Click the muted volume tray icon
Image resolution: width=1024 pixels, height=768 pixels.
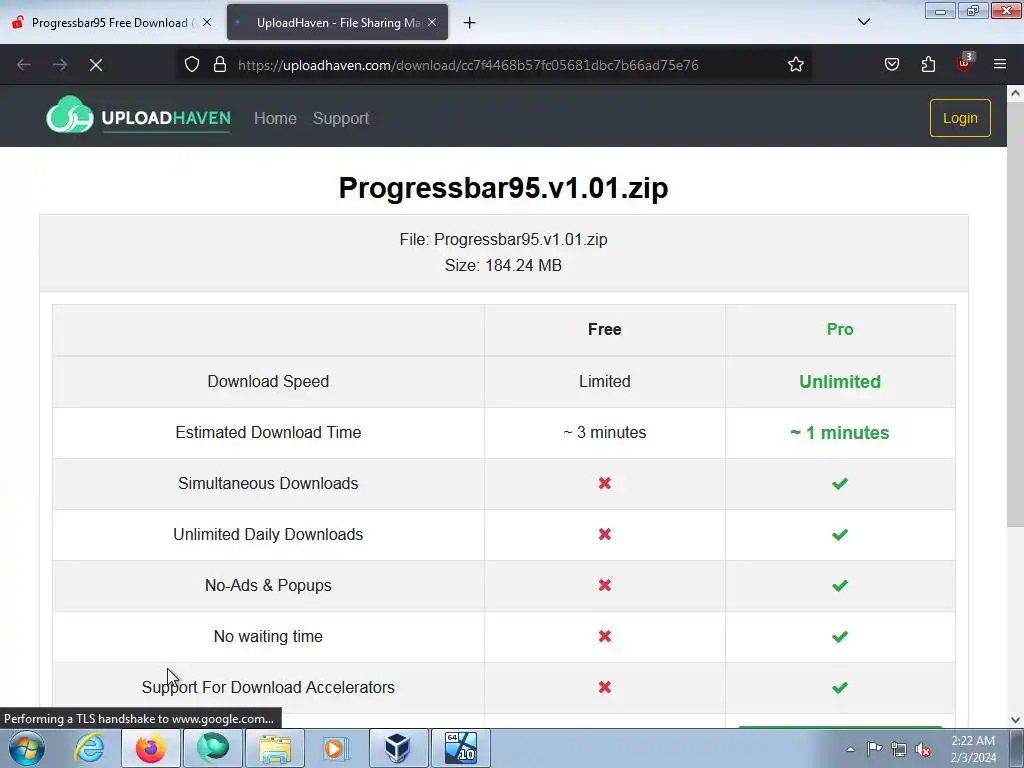tap(923, 750)
